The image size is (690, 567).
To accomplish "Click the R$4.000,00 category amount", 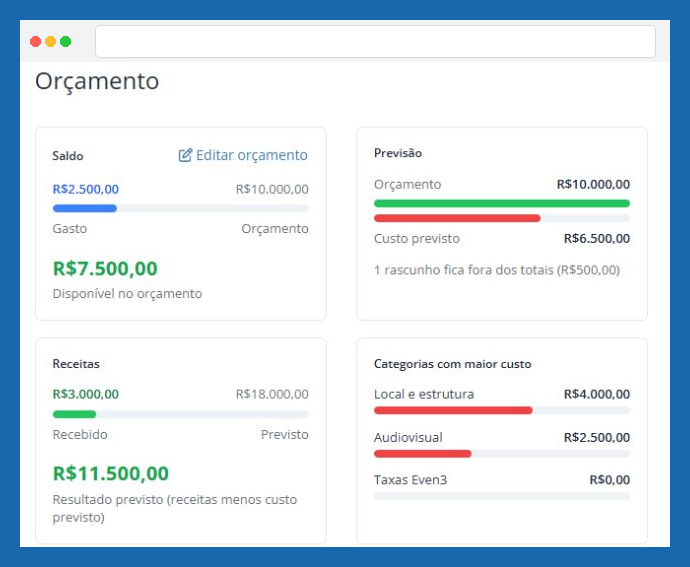I will coord(597,394).
